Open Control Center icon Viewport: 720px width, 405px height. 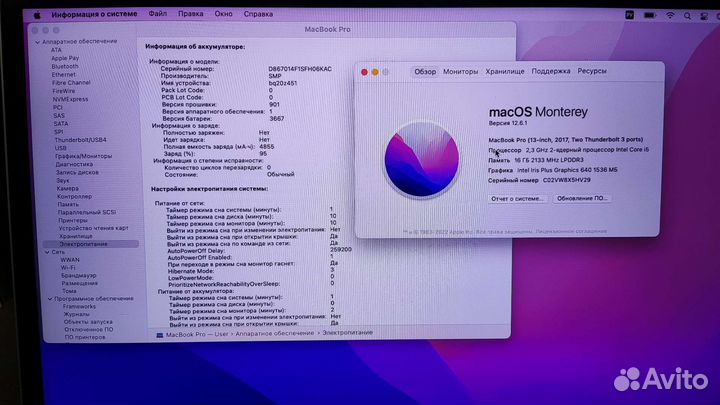coord(704,16)
